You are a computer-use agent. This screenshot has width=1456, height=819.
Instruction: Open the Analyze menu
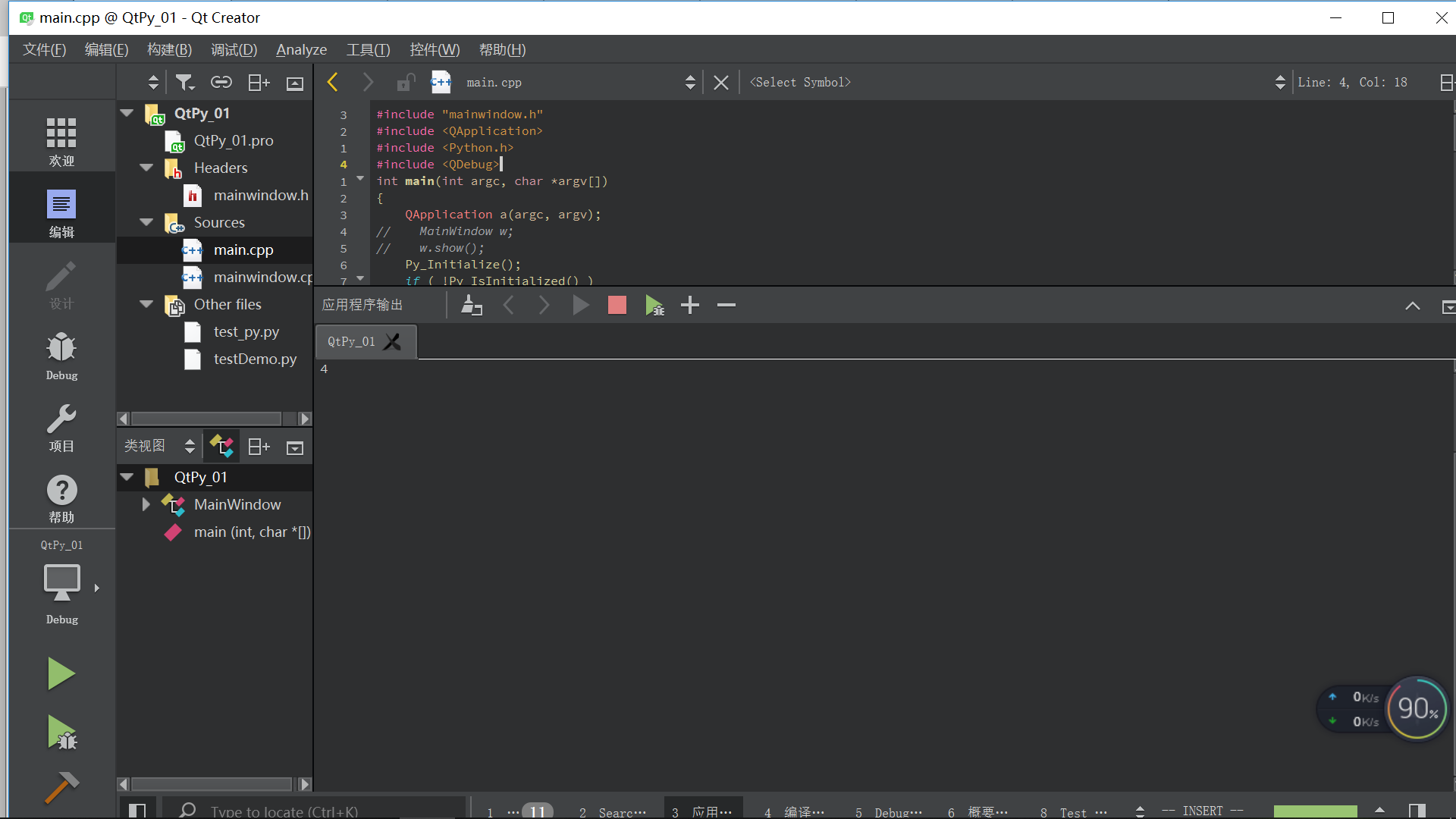301,50
